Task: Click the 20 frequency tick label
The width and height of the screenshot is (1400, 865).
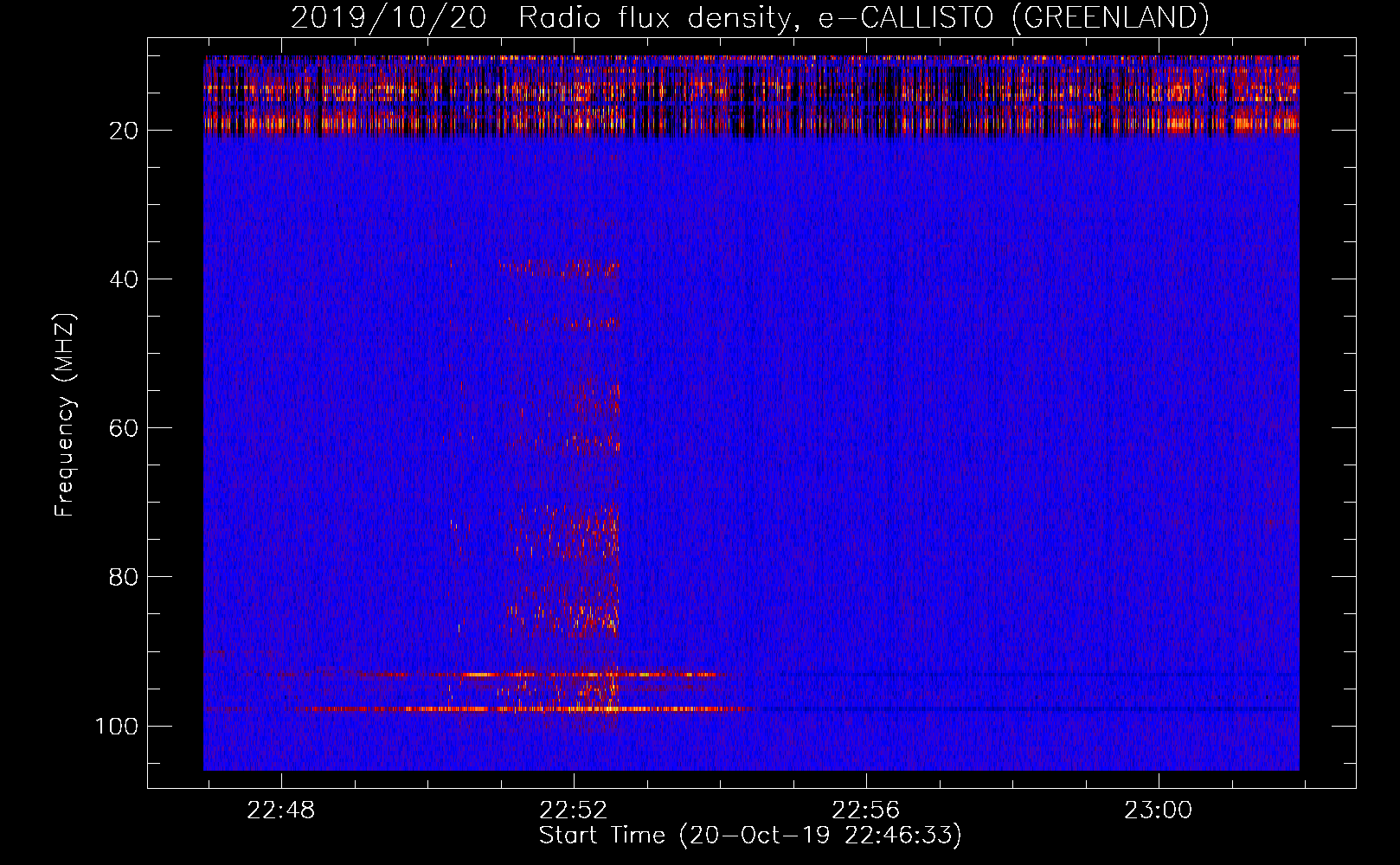Action: tap(125, 131)
